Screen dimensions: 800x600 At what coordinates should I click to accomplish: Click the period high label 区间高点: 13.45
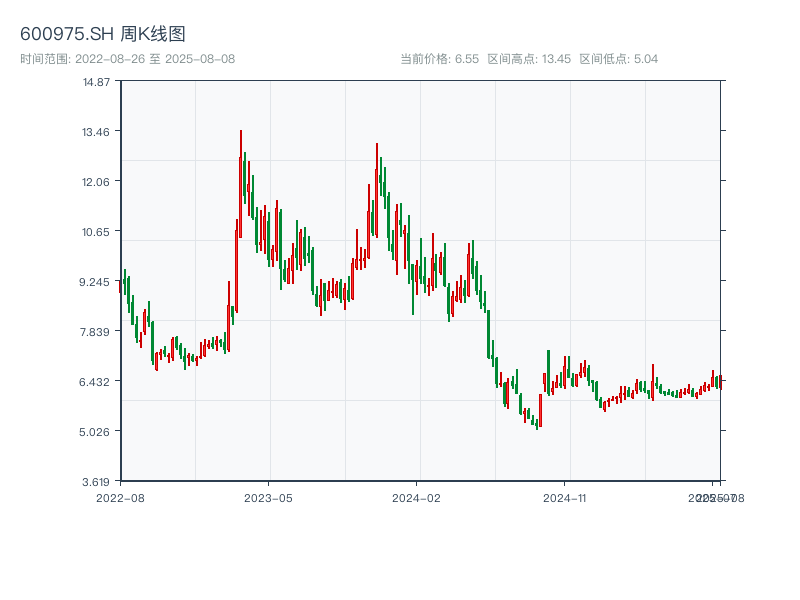pyautogui.click(x=529, y=59)
